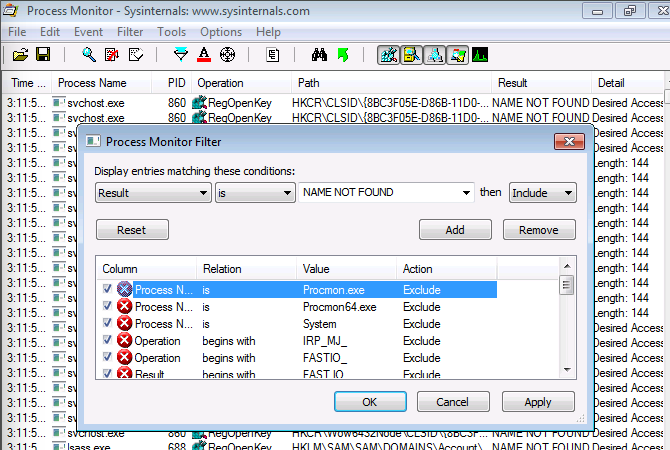Click the red exclude icon for FASTIO_

click(x=124, y=358)
